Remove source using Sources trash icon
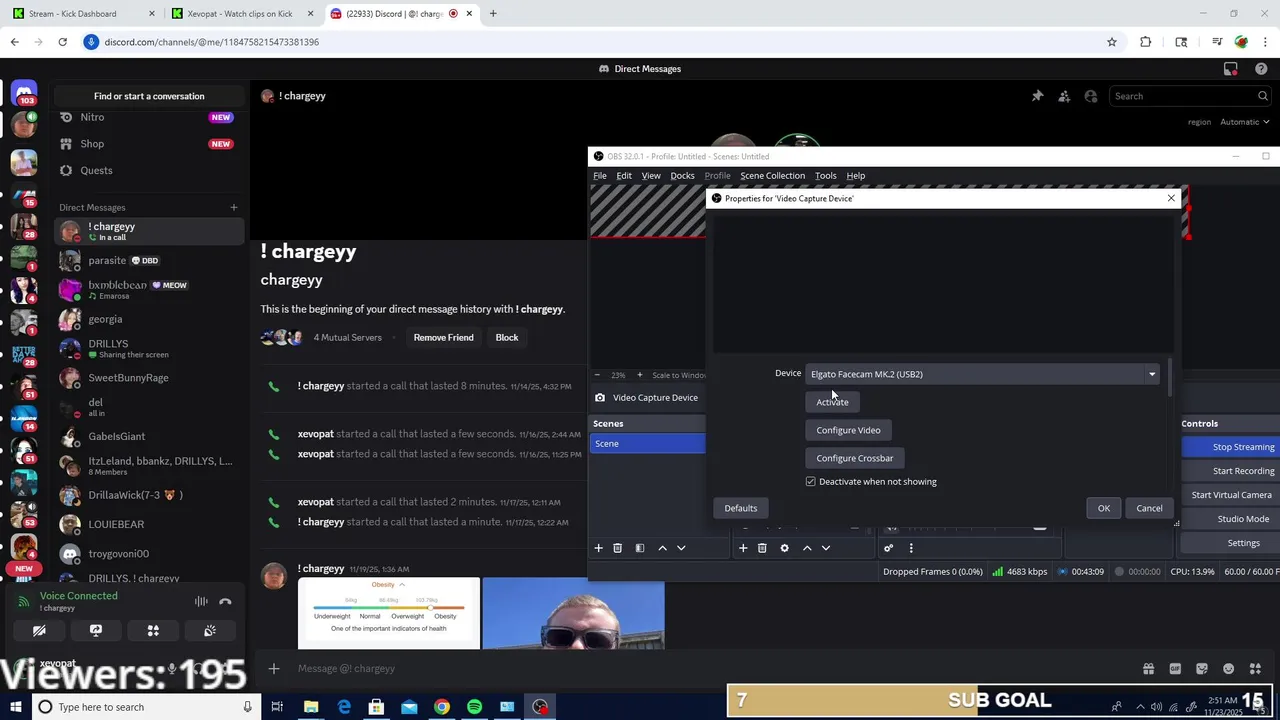Screen dimensions: 1280x720 click(x=762, y=548)
